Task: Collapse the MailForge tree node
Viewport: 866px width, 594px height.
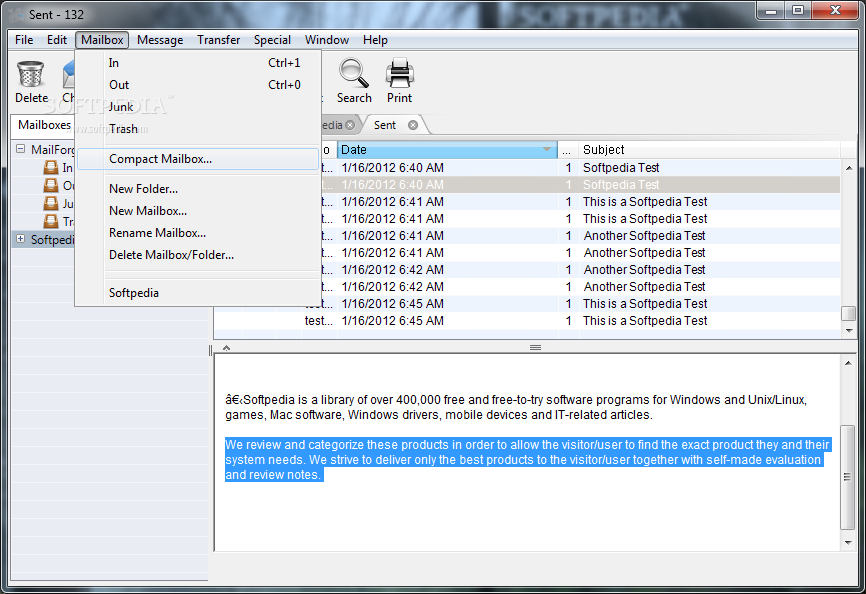Action: click(x=20, y=149)
